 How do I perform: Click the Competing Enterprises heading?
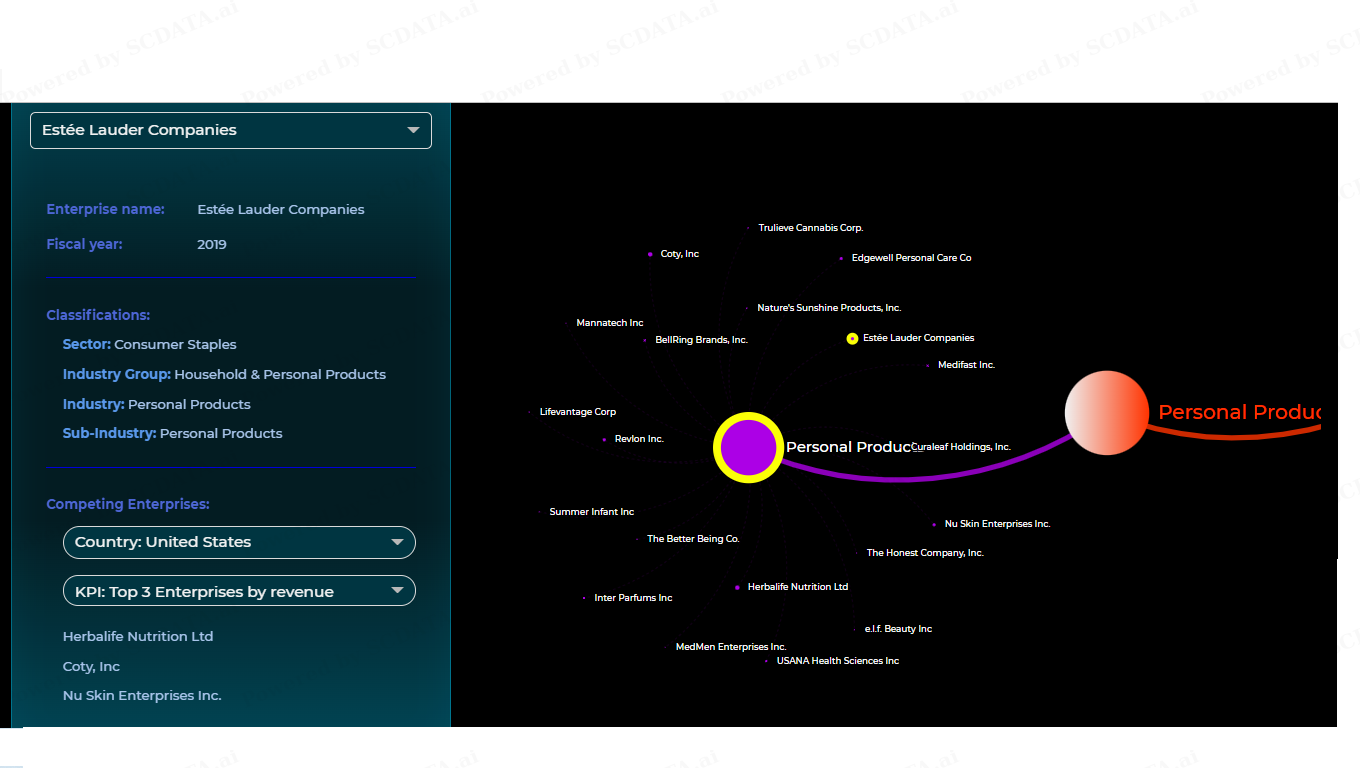tap(128, 505)
